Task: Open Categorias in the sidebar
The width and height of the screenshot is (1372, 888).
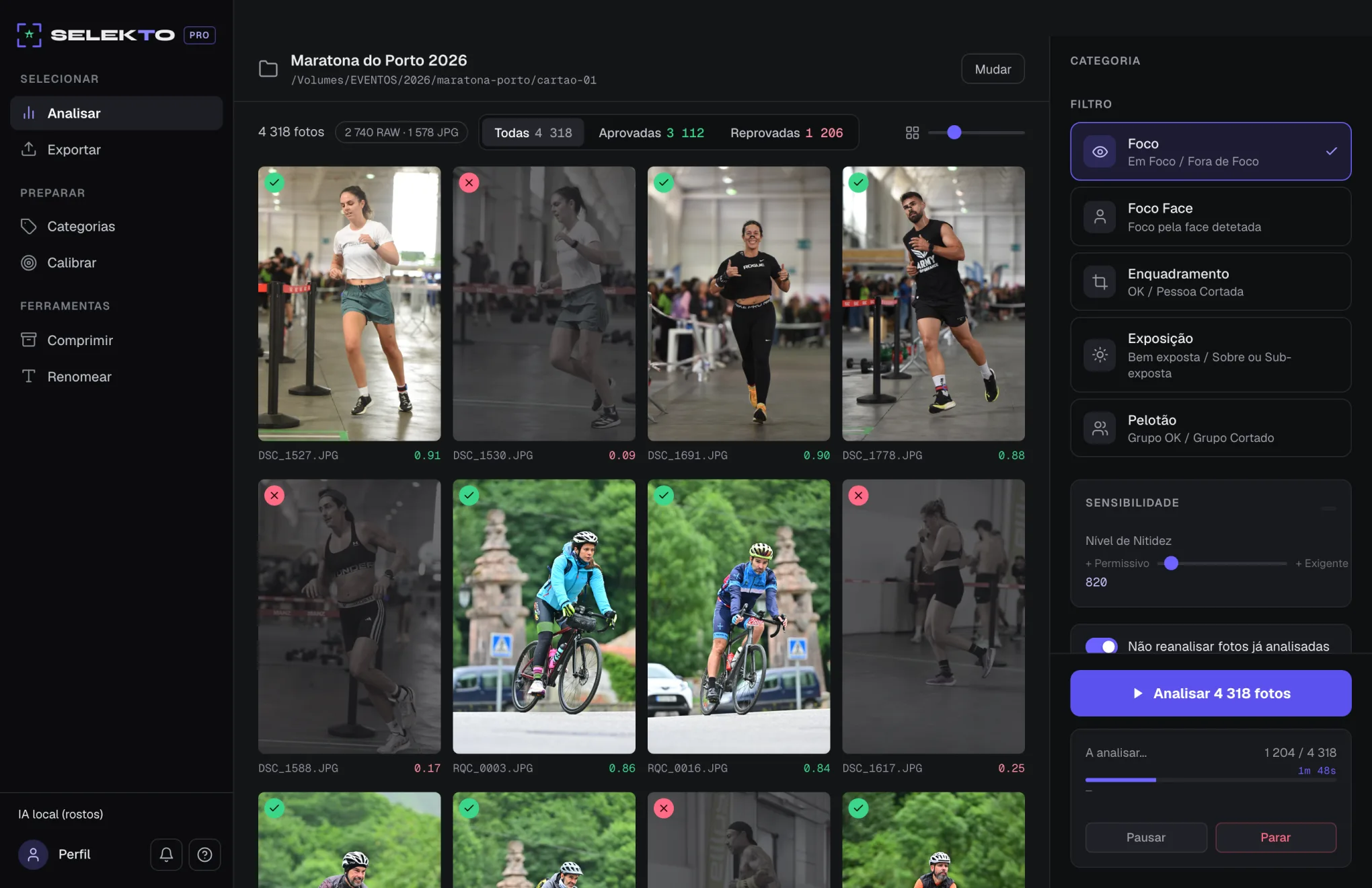Action: click(x=116, y=226)
